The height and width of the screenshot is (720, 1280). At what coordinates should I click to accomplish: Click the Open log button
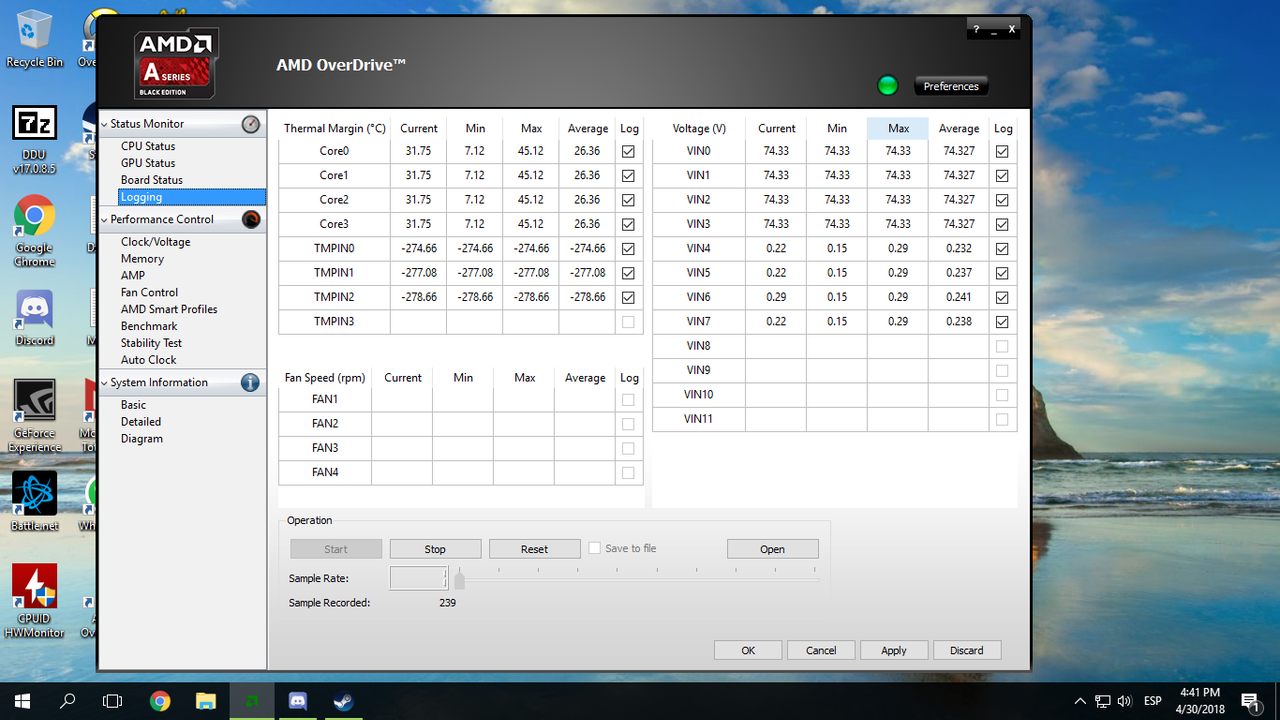[x=772, y=549]
